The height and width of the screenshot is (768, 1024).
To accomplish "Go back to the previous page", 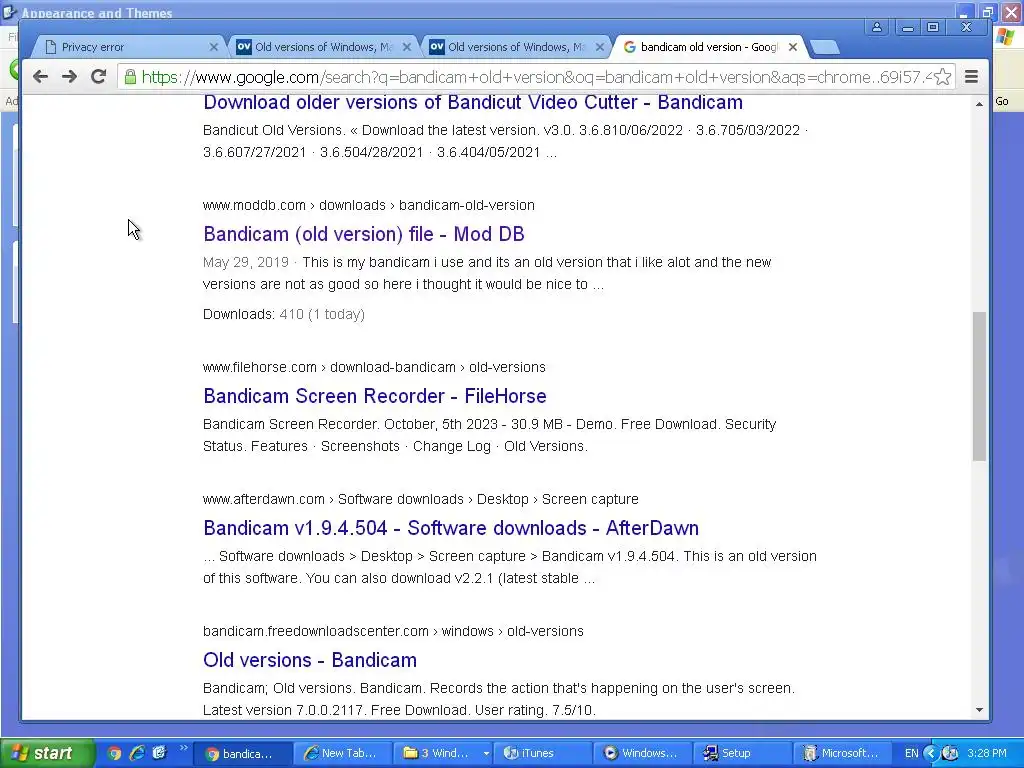I will pos(40,76).
